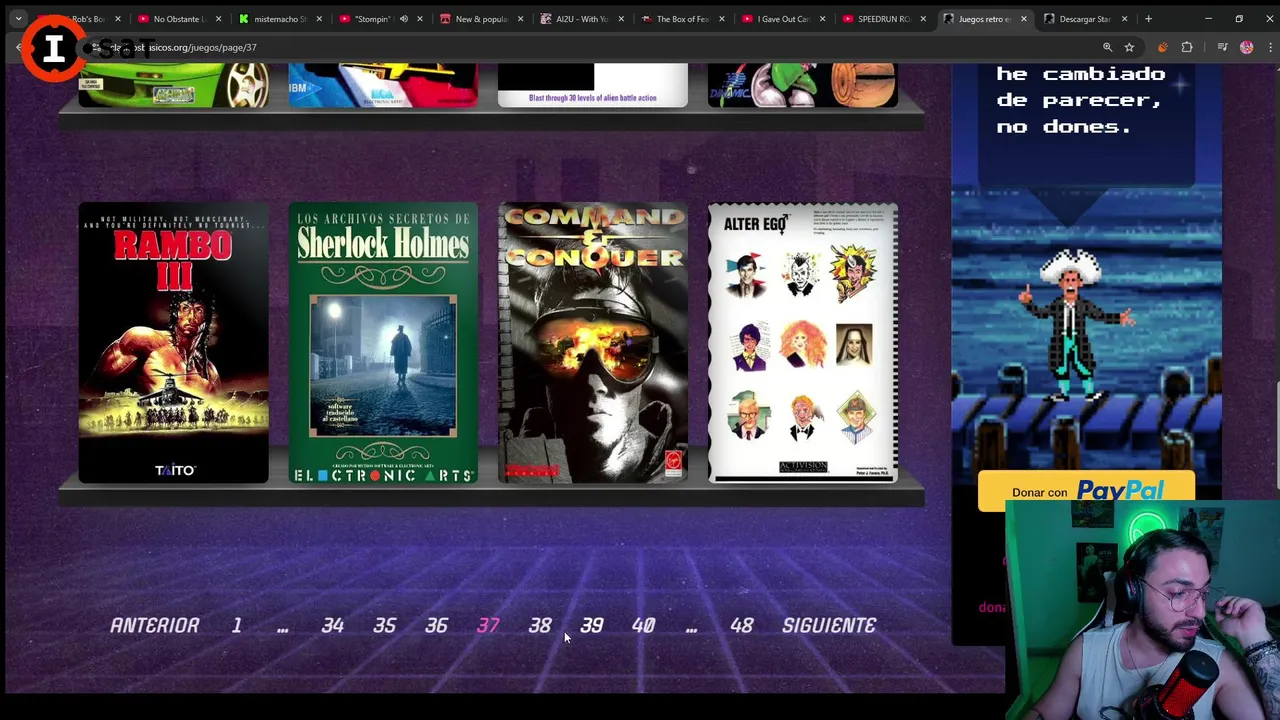Screen dimensions: 1280x720
Task: Close the Descargar Star tab
Action: (x=1124, y=19)
